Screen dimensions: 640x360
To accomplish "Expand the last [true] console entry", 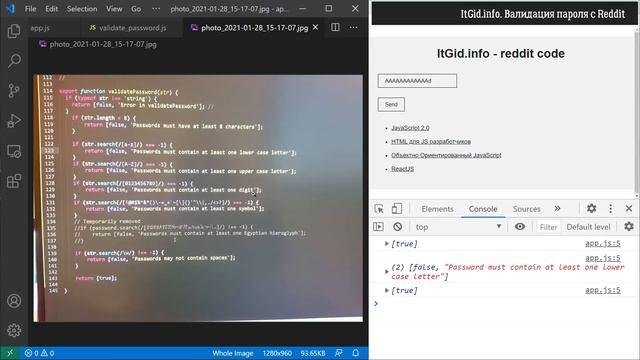I will [387, 290].
